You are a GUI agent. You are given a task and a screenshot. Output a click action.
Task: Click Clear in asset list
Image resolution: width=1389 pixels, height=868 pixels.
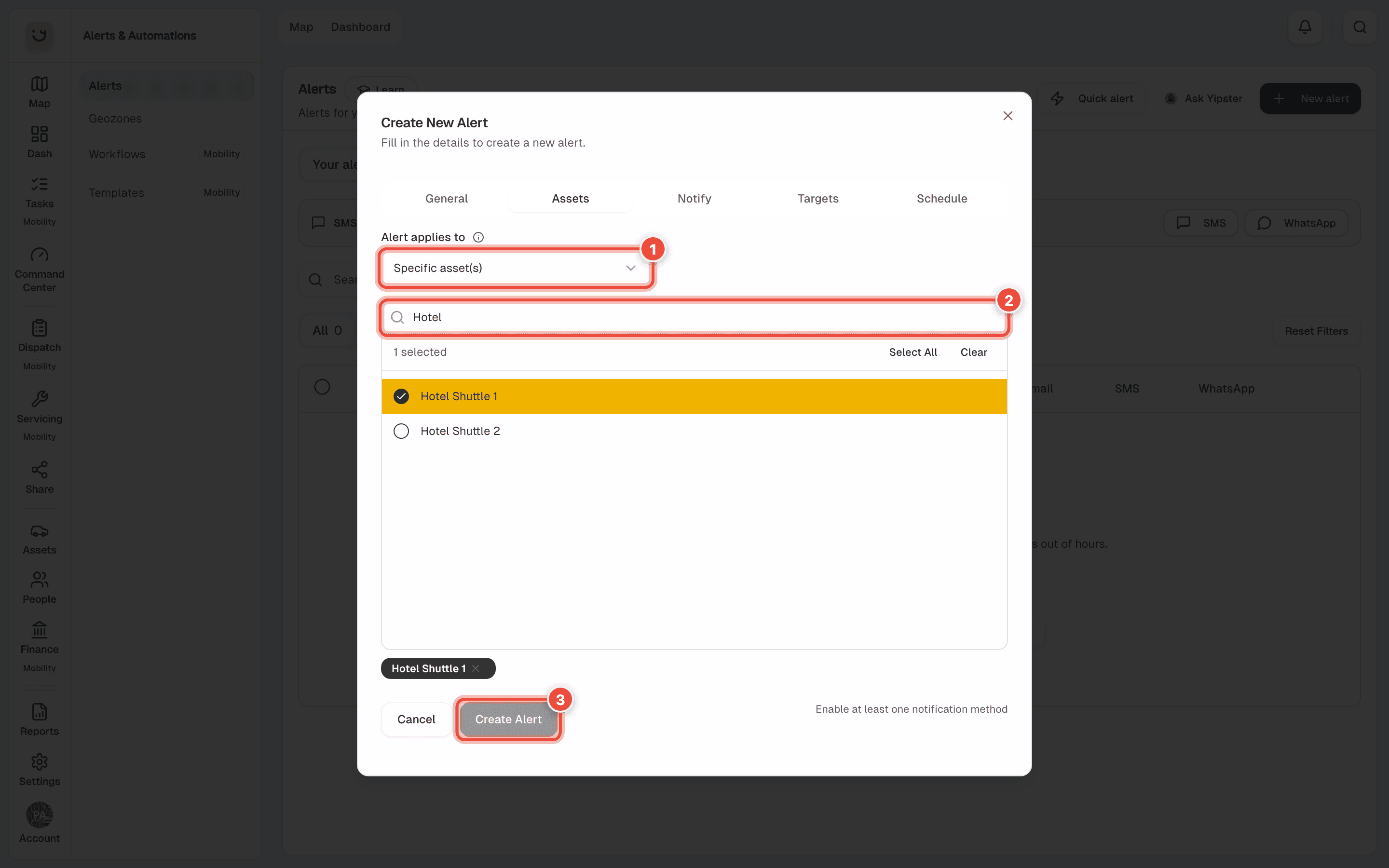tap(973, 352)
